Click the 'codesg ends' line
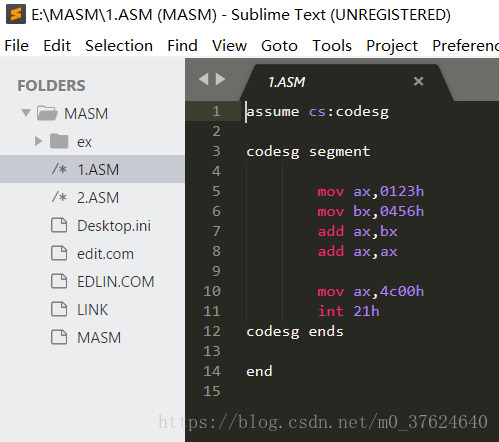 click(295, 332)
